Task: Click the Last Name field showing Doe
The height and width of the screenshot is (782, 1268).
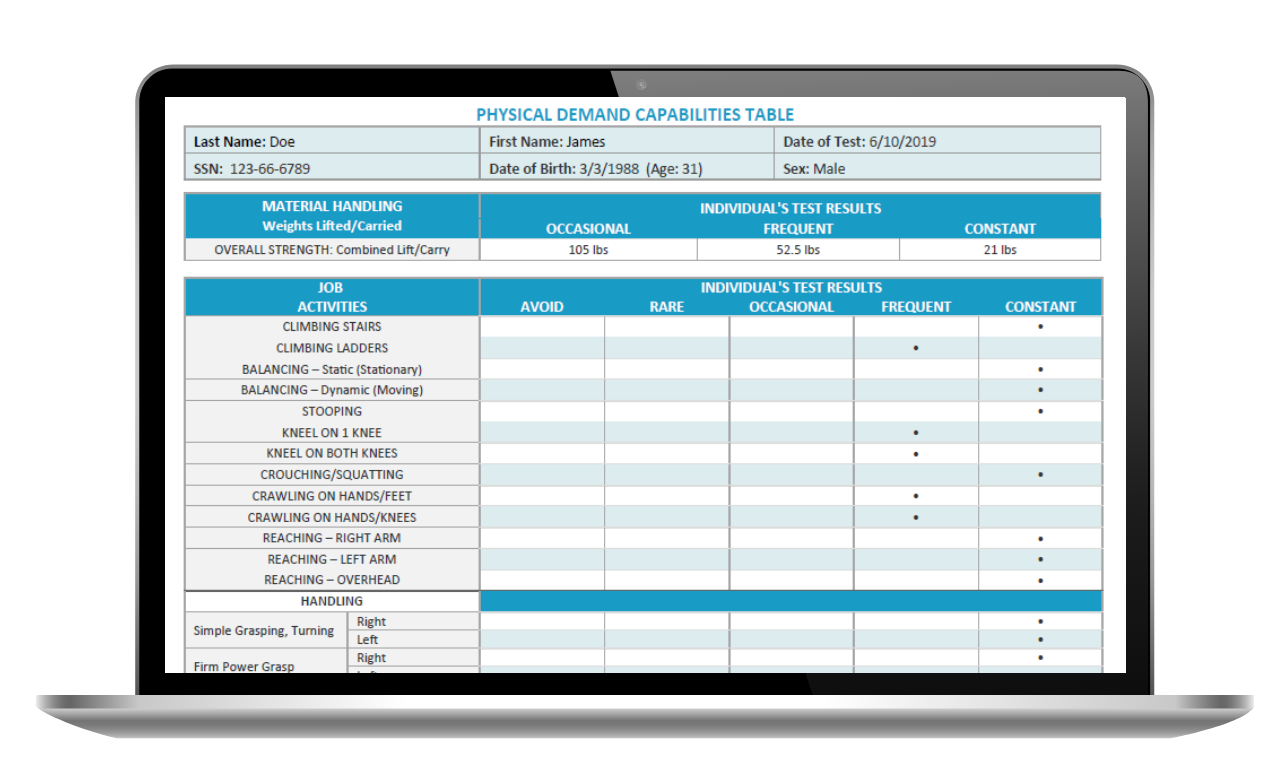Action: click(x=331, y=142)
